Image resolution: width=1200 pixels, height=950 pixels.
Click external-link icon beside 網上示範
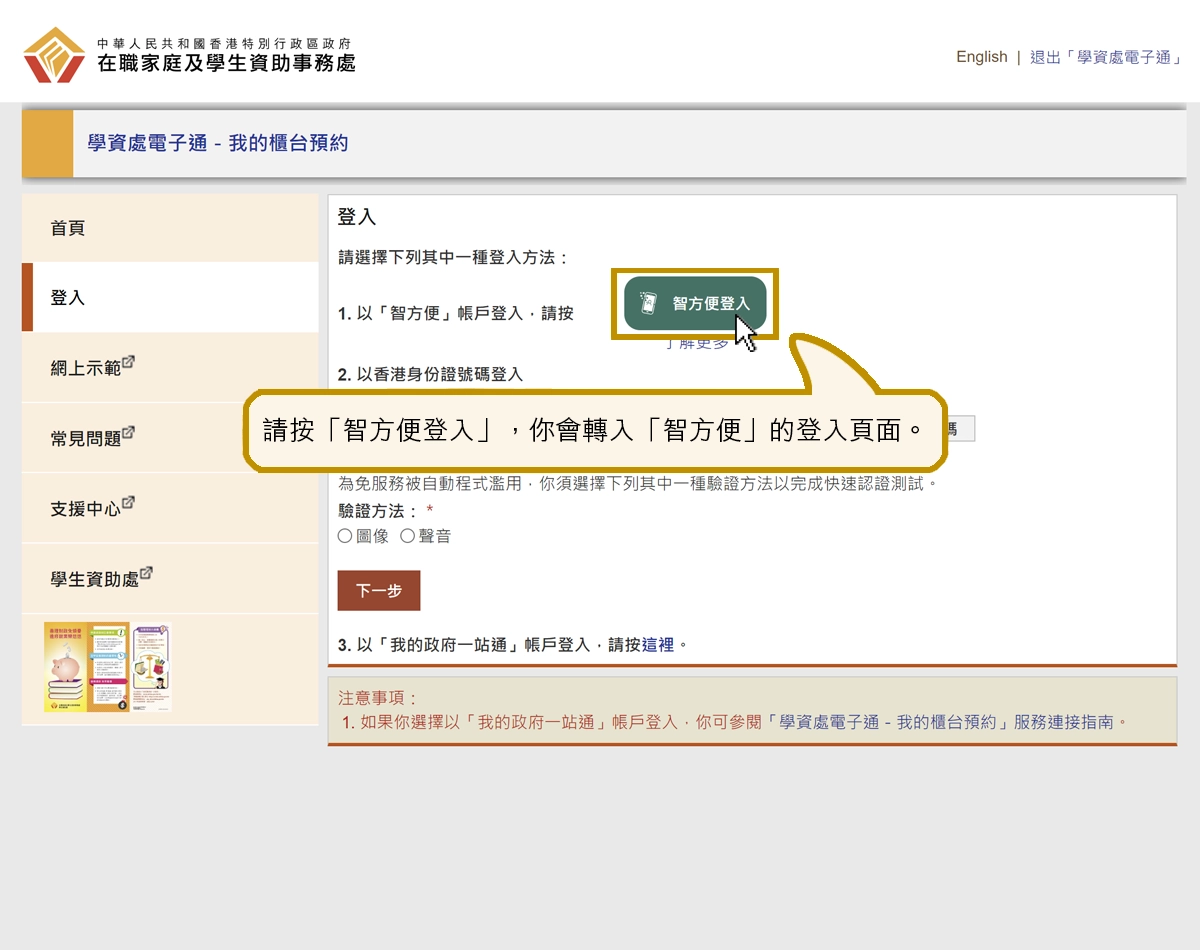128,362
